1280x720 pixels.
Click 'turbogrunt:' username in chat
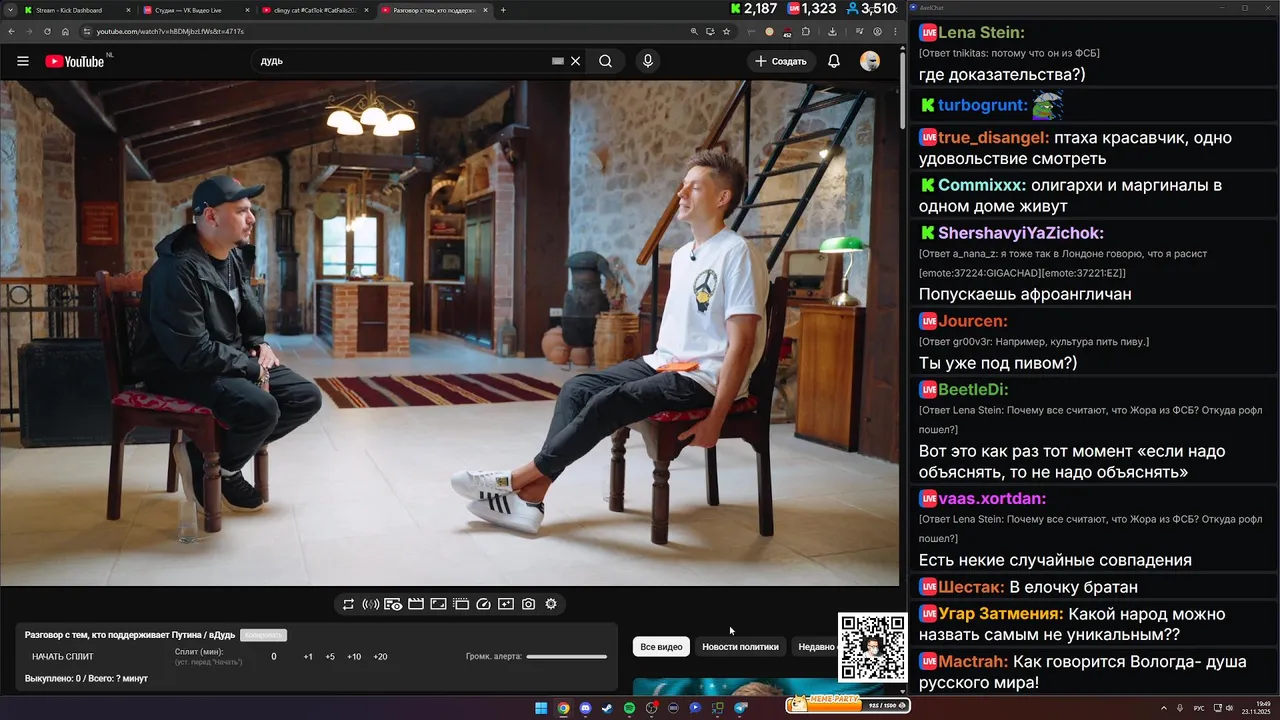[x=983, y=105]
